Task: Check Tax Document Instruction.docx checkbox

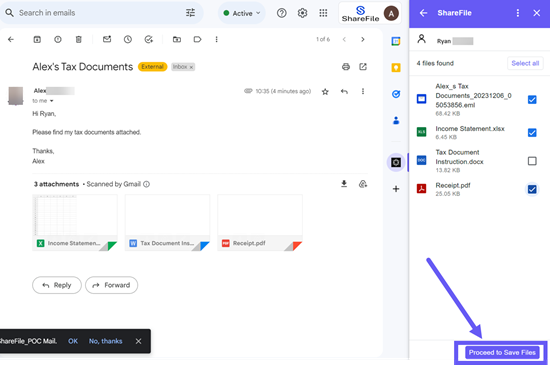Action: point(532,161)
